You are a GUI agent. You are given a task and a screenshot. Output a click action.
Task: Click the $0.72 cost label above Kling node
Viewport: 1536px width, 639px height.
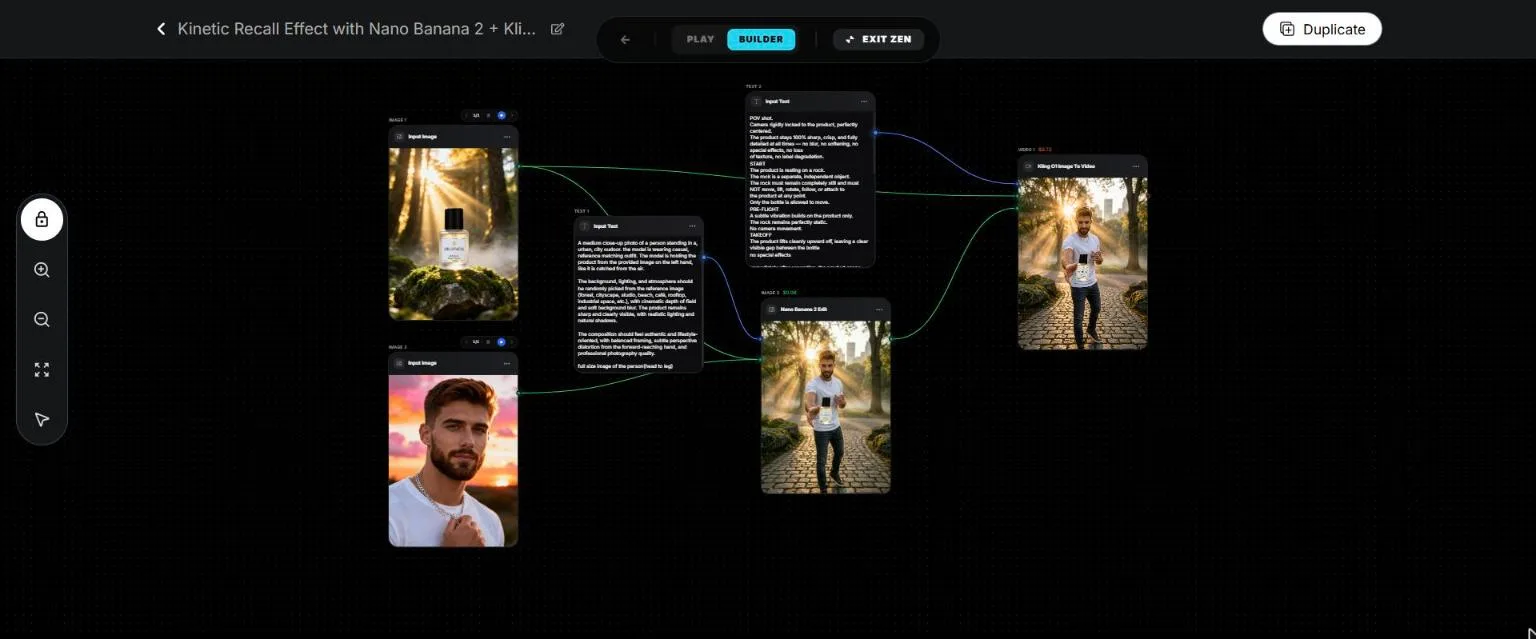tap(1045, 149)
